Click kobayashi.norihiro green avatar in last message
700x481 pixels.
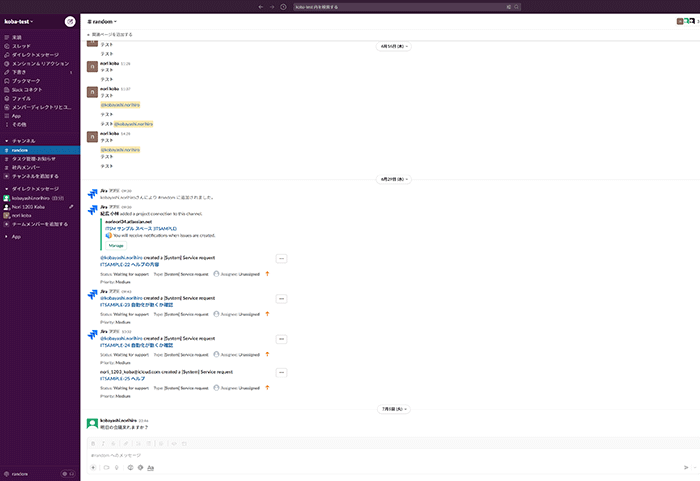92,423
